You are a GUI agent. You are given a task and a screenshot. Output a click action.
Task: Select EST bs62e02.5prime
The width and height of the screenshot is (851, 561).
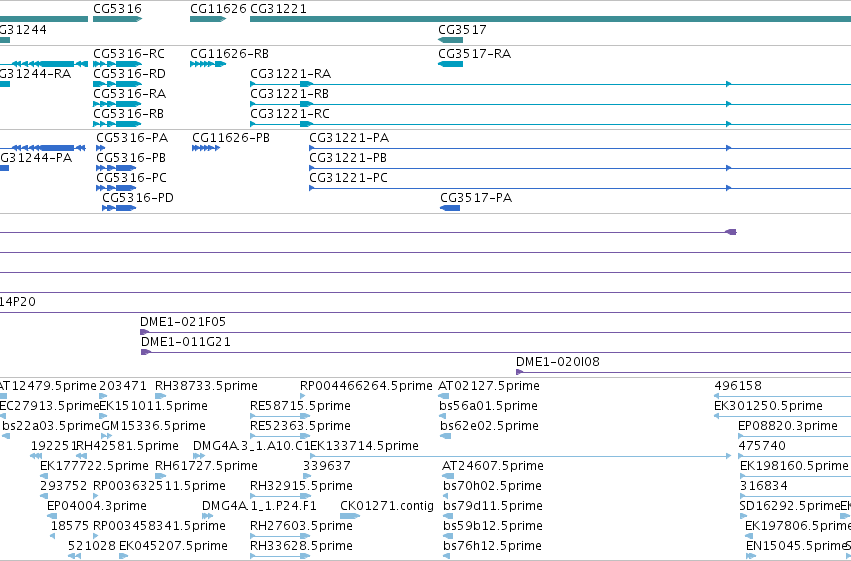pos(490,426)
